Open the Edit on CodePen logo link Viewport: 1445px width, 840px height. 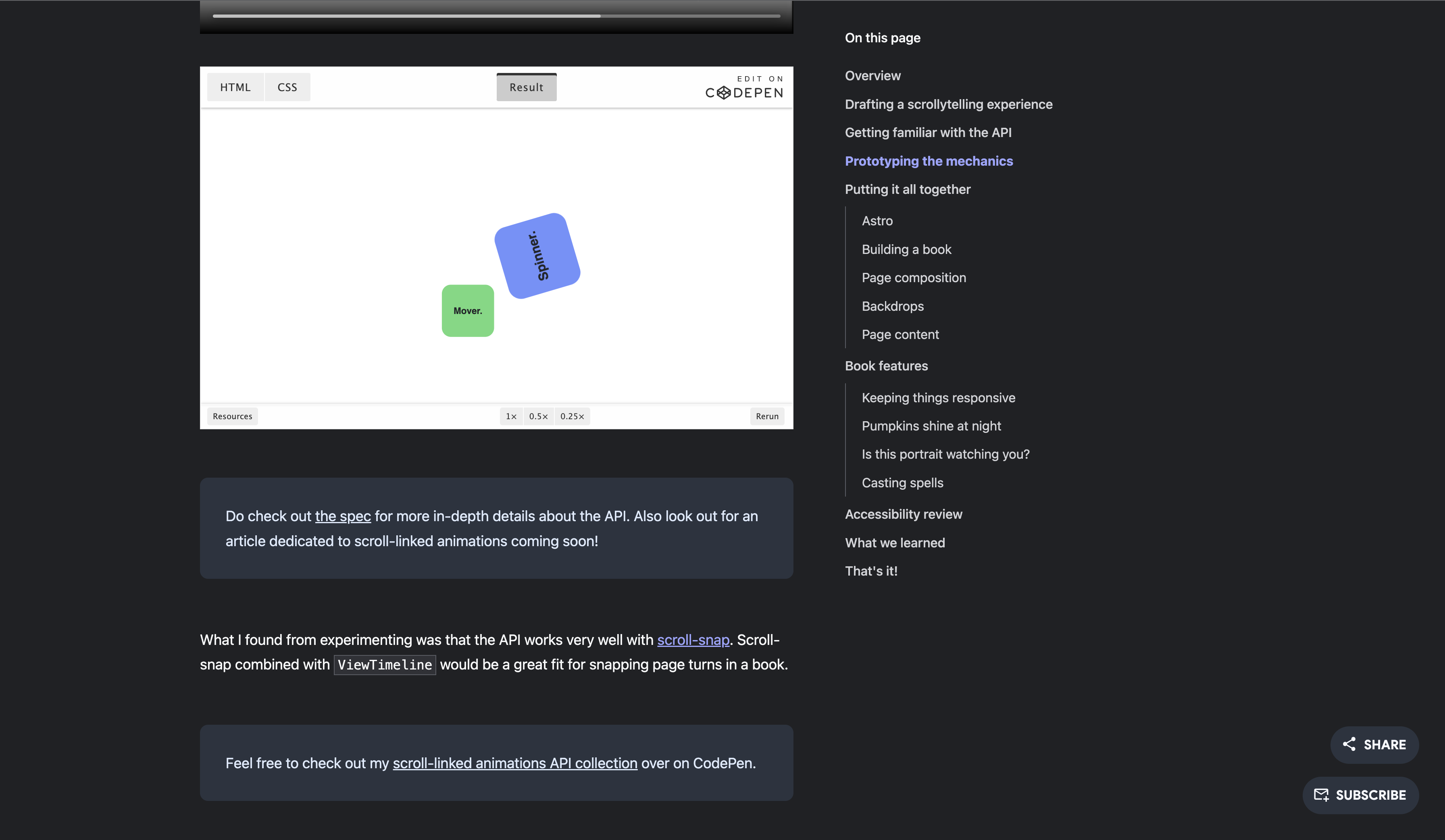click(x=744, y=87)
